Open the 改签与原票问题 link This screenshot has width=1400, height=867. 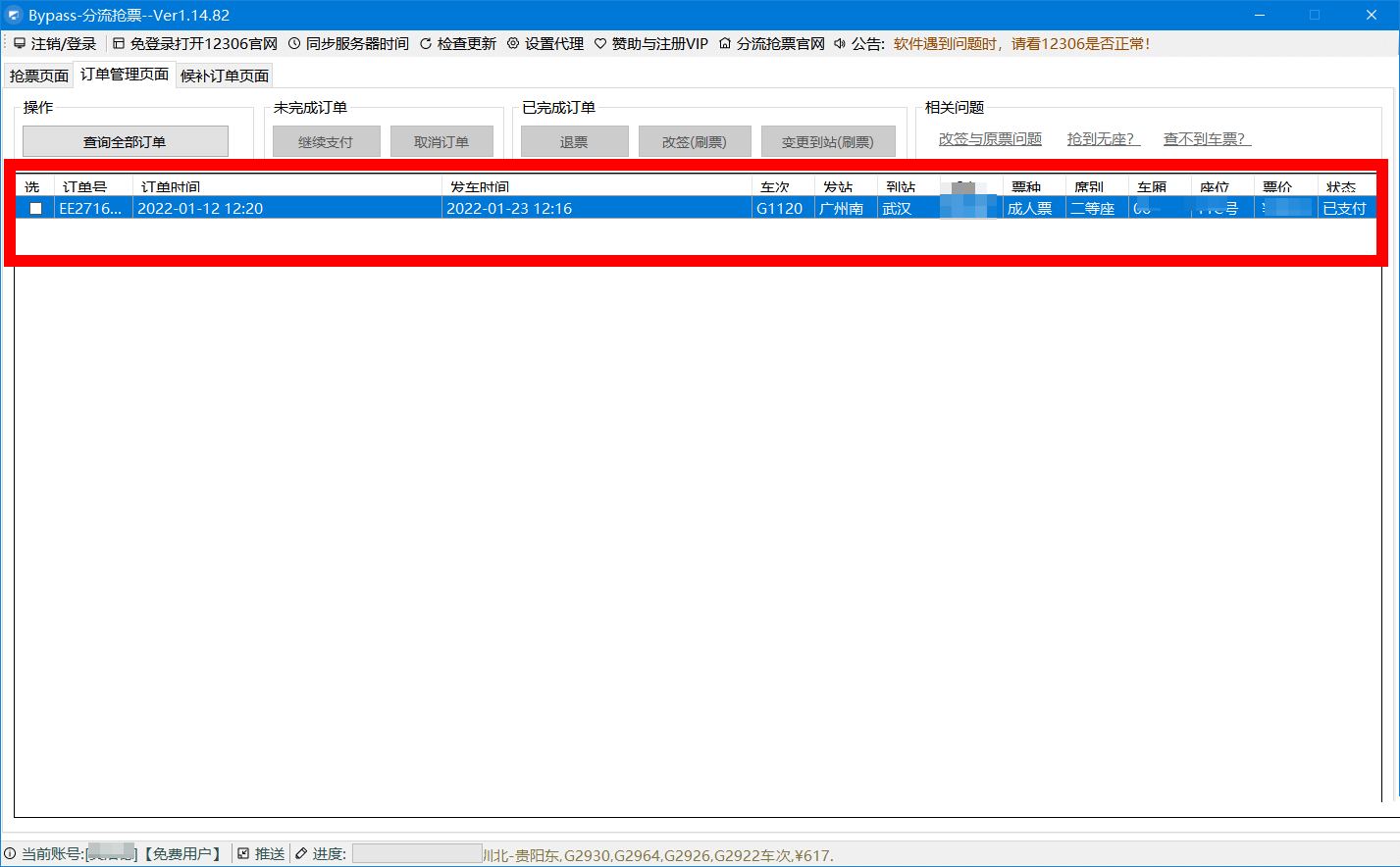(990, 139)
